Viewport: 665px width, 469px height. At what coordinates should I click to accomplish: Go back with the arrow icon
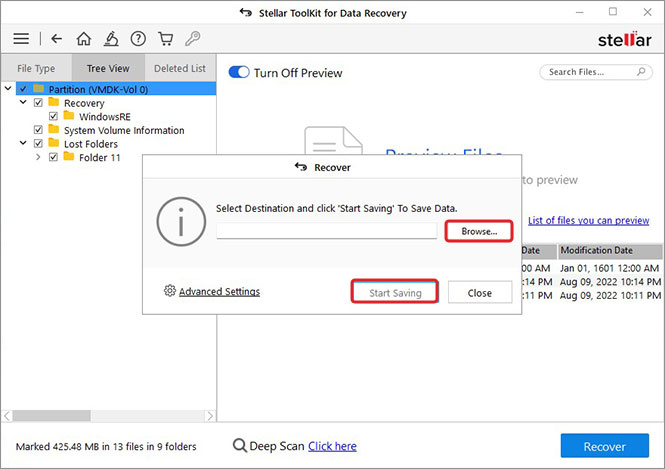56,39
